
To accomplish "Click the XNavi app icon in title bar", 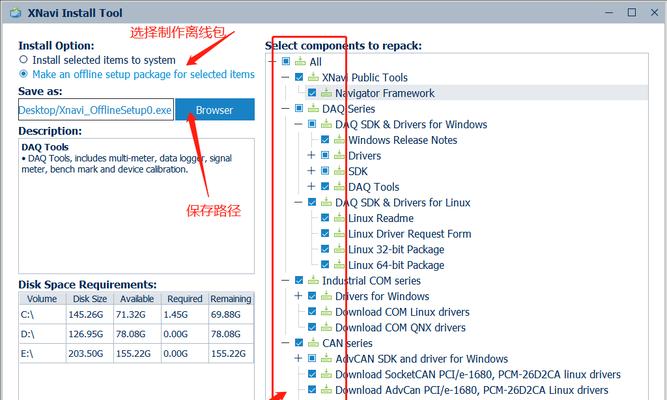I will pyautogui.click(x=15, y=13).
